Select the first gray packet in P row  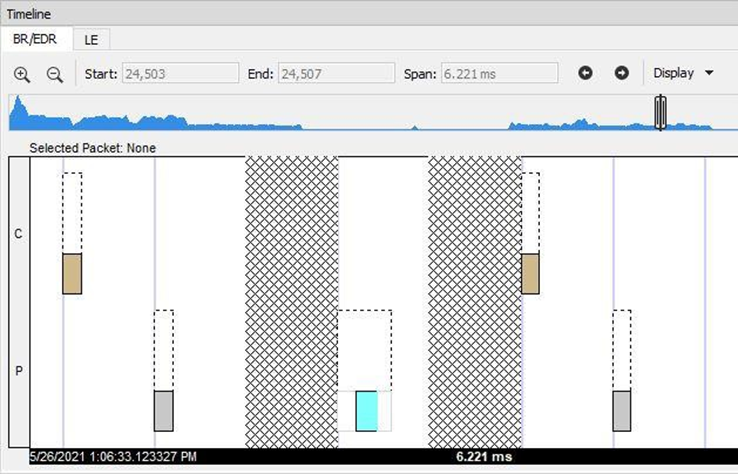[163, 410]
